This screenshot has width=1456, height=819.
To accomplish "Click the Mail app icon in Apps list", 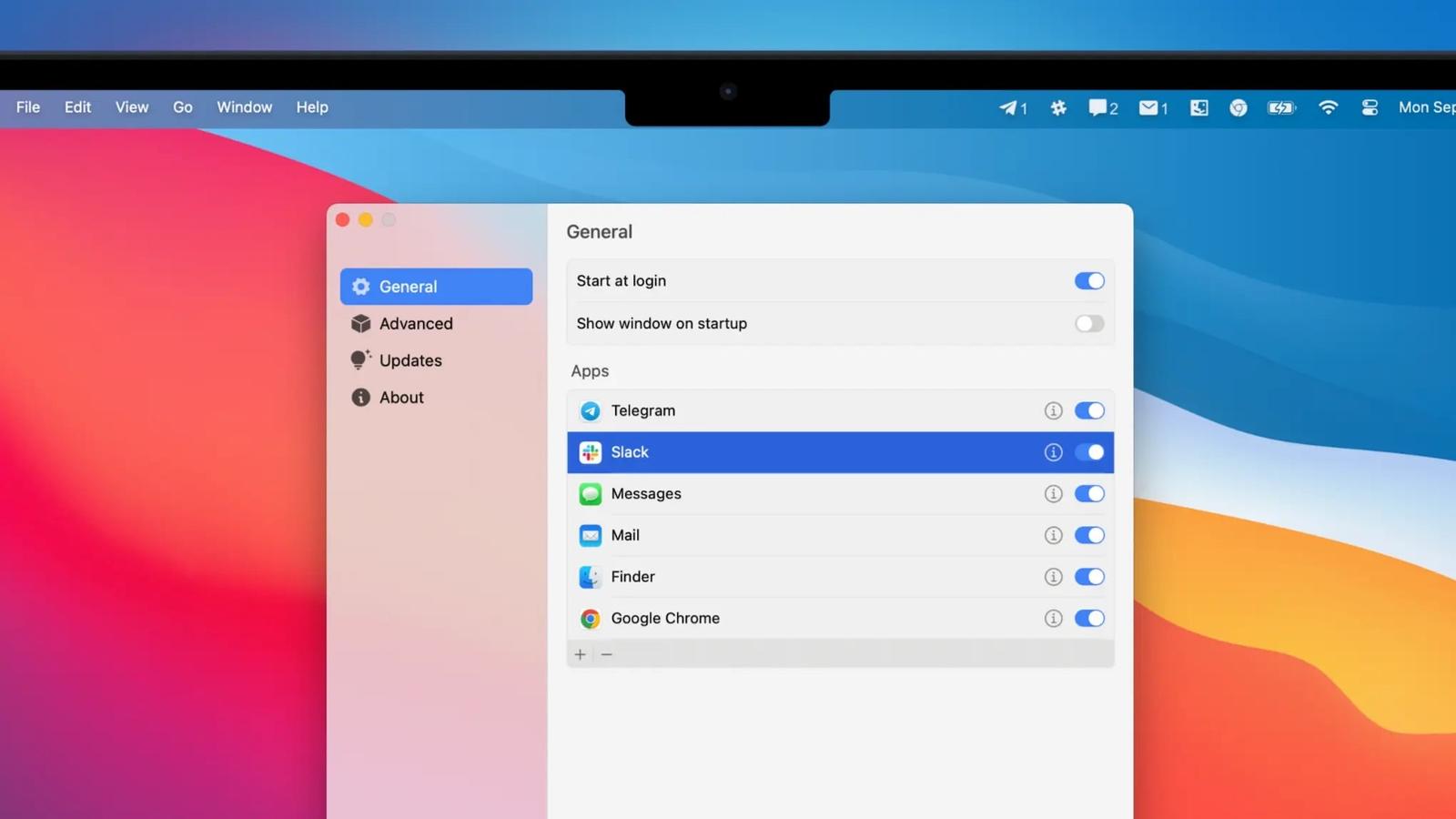I will (x=591, y=535).
